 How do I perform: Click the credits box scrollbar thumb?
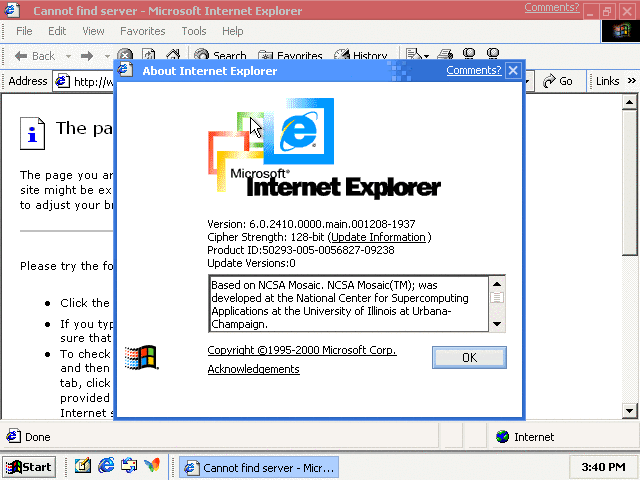(497, 297)
